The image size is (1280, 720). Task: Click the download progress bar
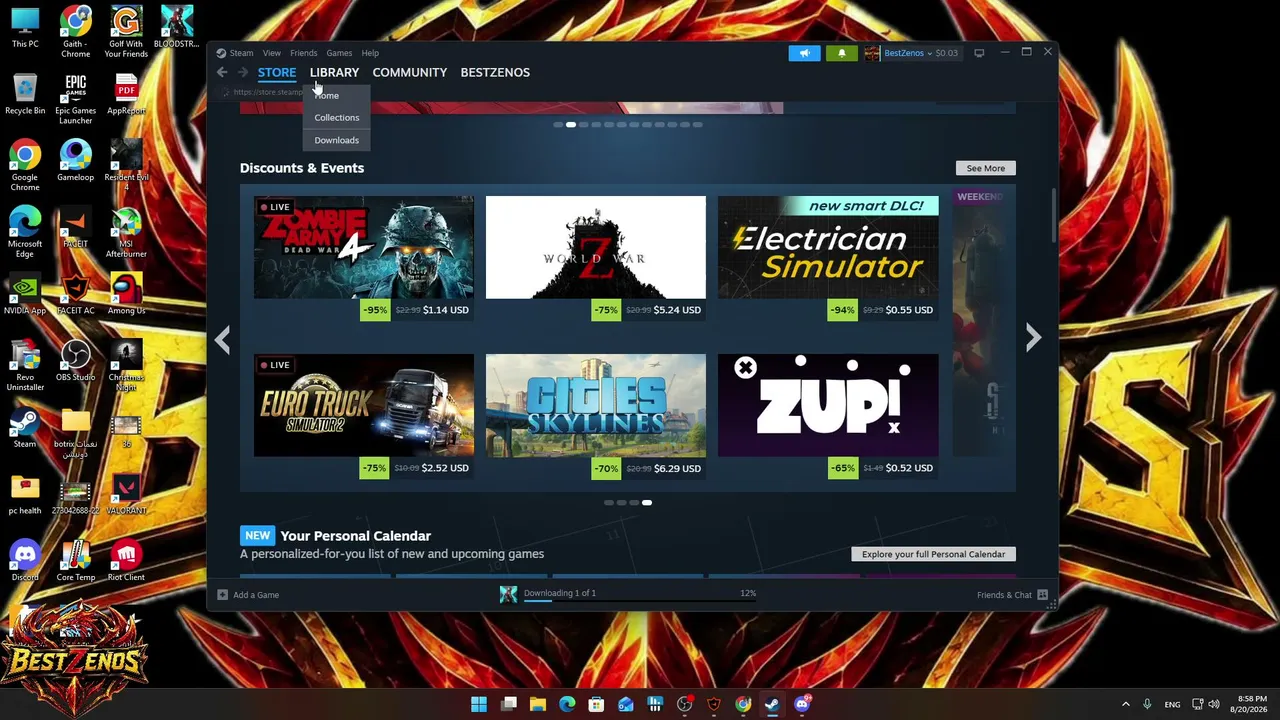640,602
